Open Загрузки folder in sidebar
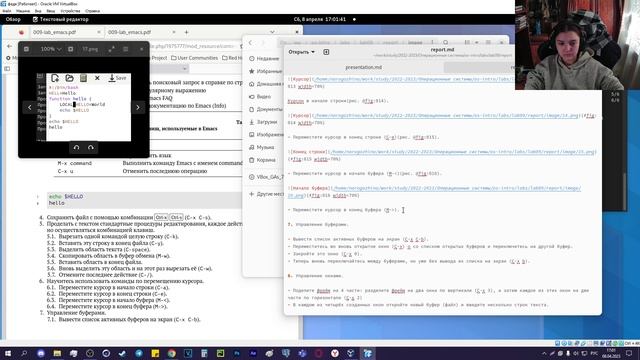 pos(264,122)
